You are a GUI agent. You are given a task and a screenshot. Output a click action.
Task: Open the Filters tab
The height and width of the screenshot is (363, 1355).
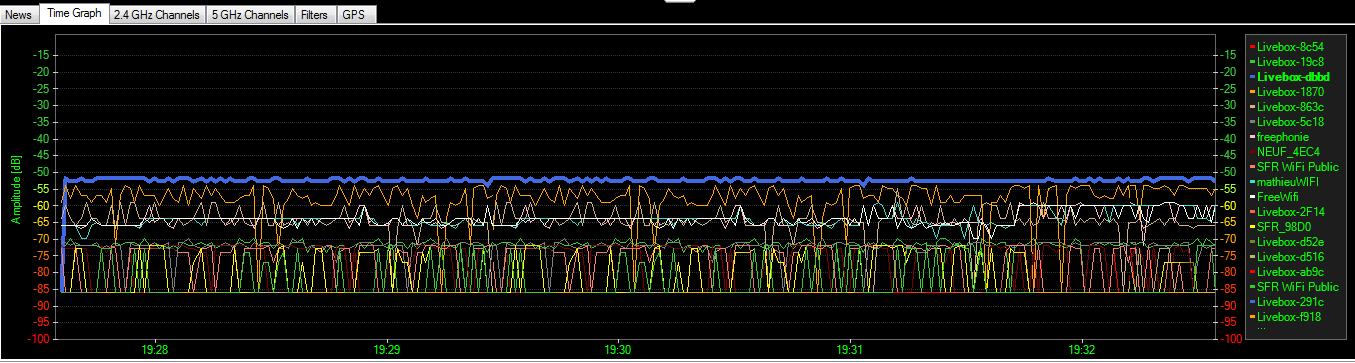(x=315, y=15)
